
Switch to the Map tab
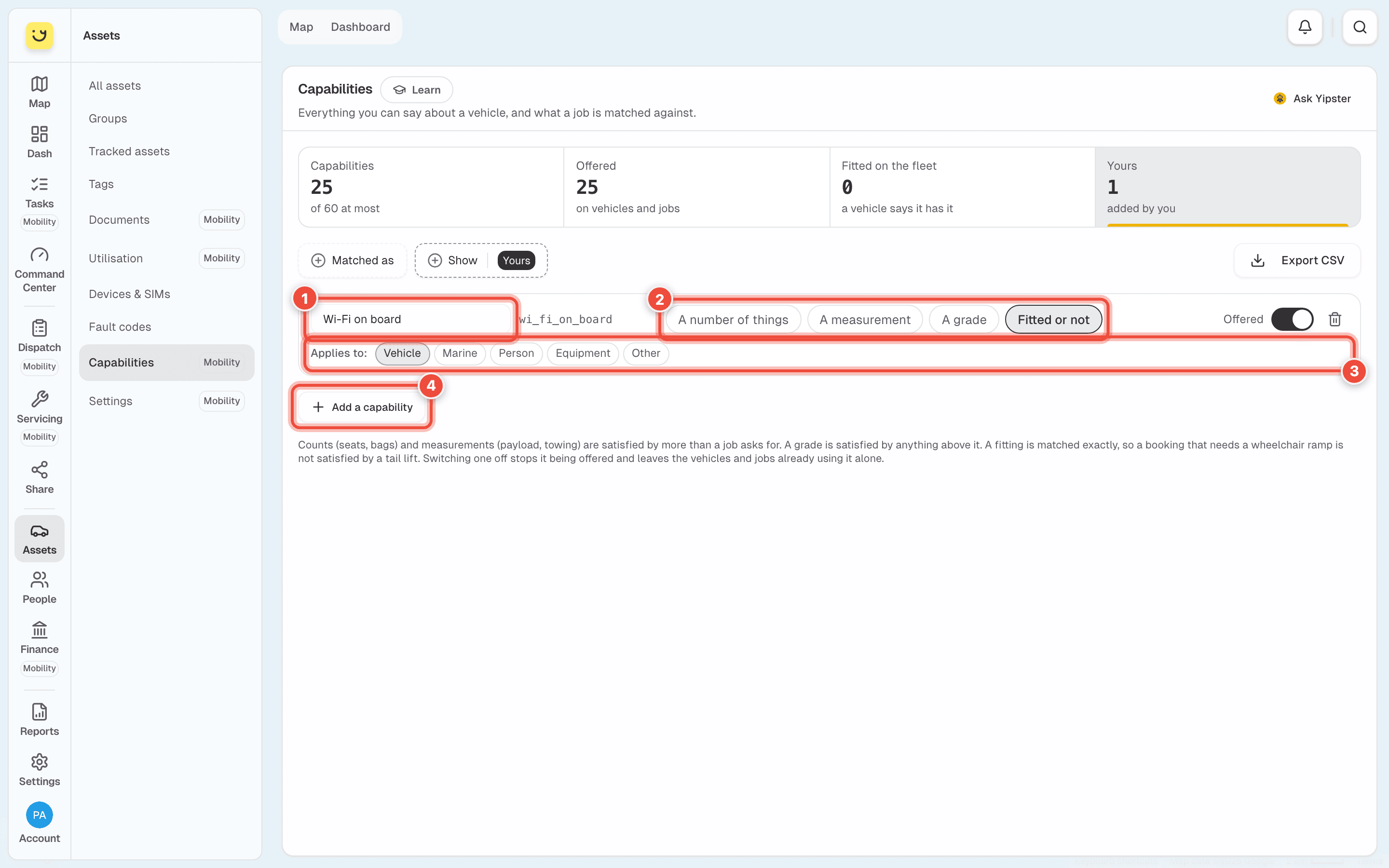pyautogui.click(x=301, y=27)
